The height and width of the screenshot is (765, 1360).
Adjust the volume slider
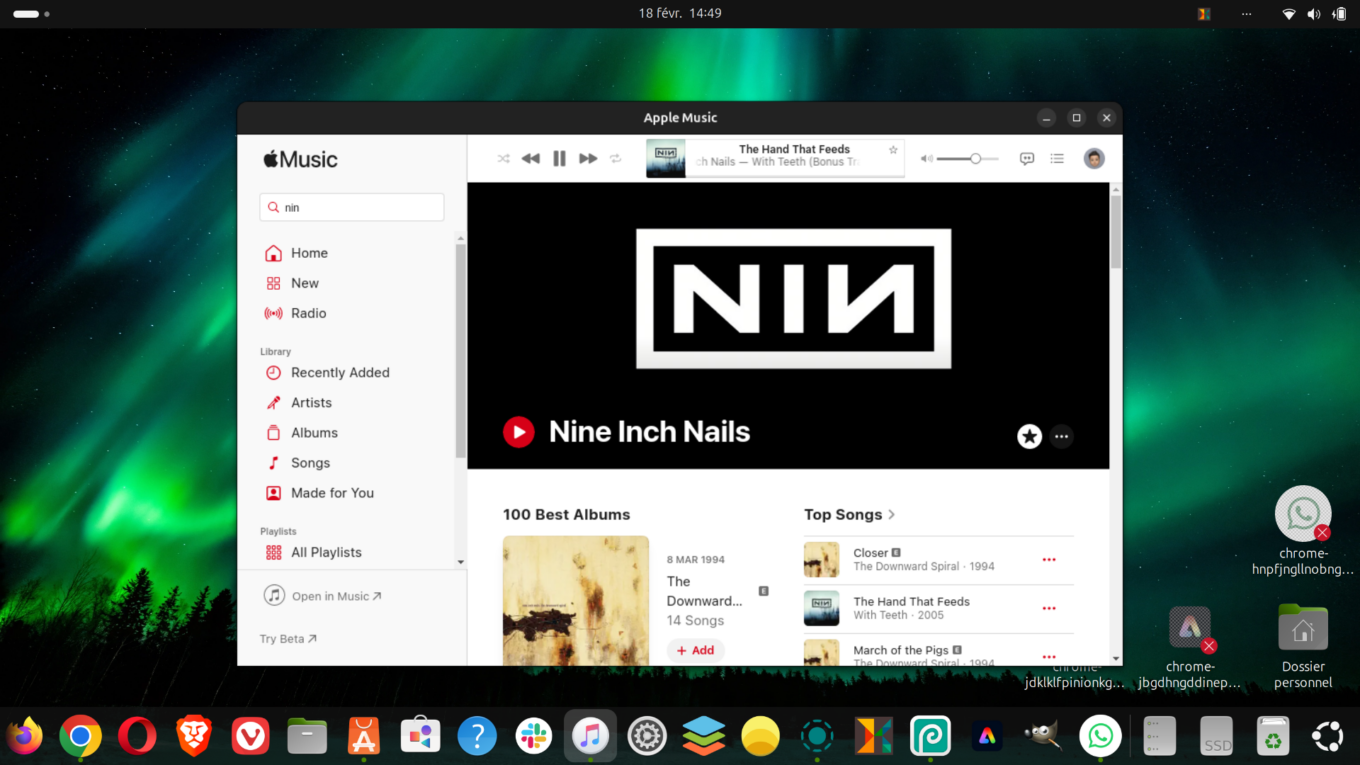[x=967, y=159]
